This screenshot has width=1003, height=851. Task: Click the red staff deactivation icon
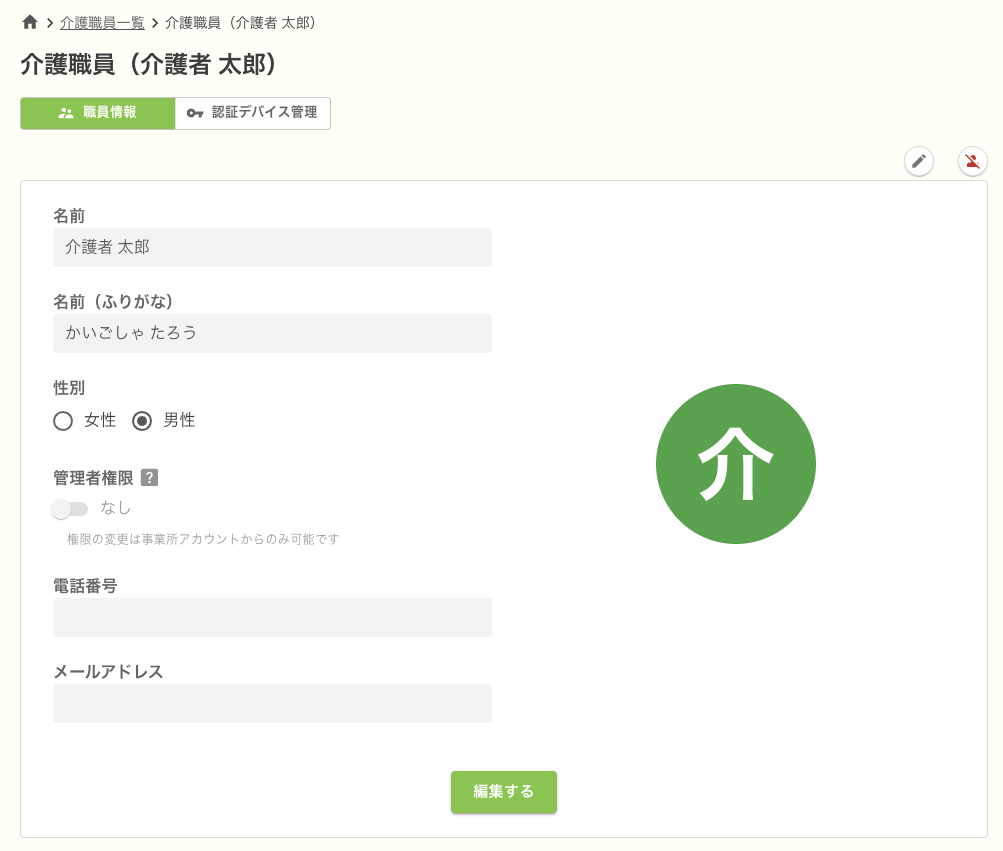point(971,161)
